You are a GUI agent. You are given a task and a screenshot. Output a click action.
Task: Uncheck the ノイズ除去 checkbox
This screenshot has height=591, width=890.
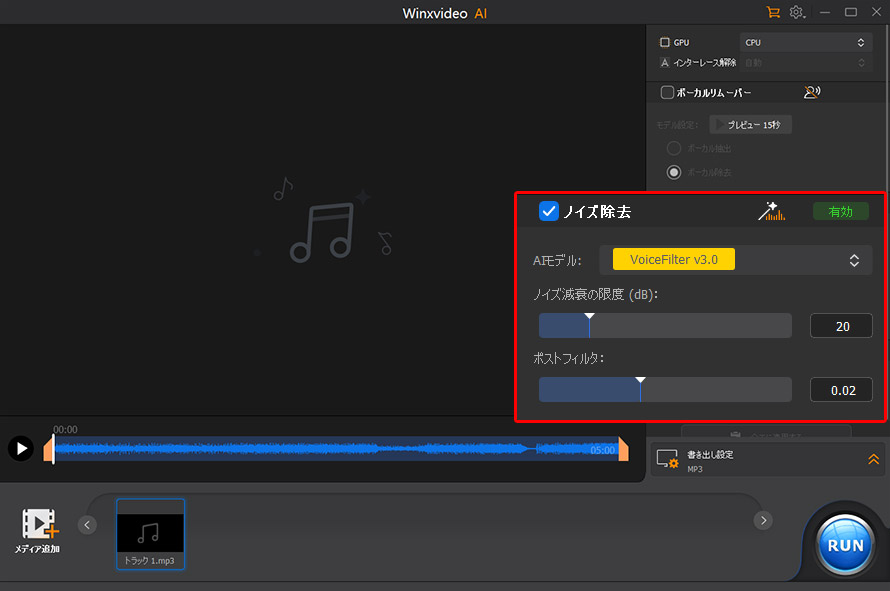(x=548, y=211)
